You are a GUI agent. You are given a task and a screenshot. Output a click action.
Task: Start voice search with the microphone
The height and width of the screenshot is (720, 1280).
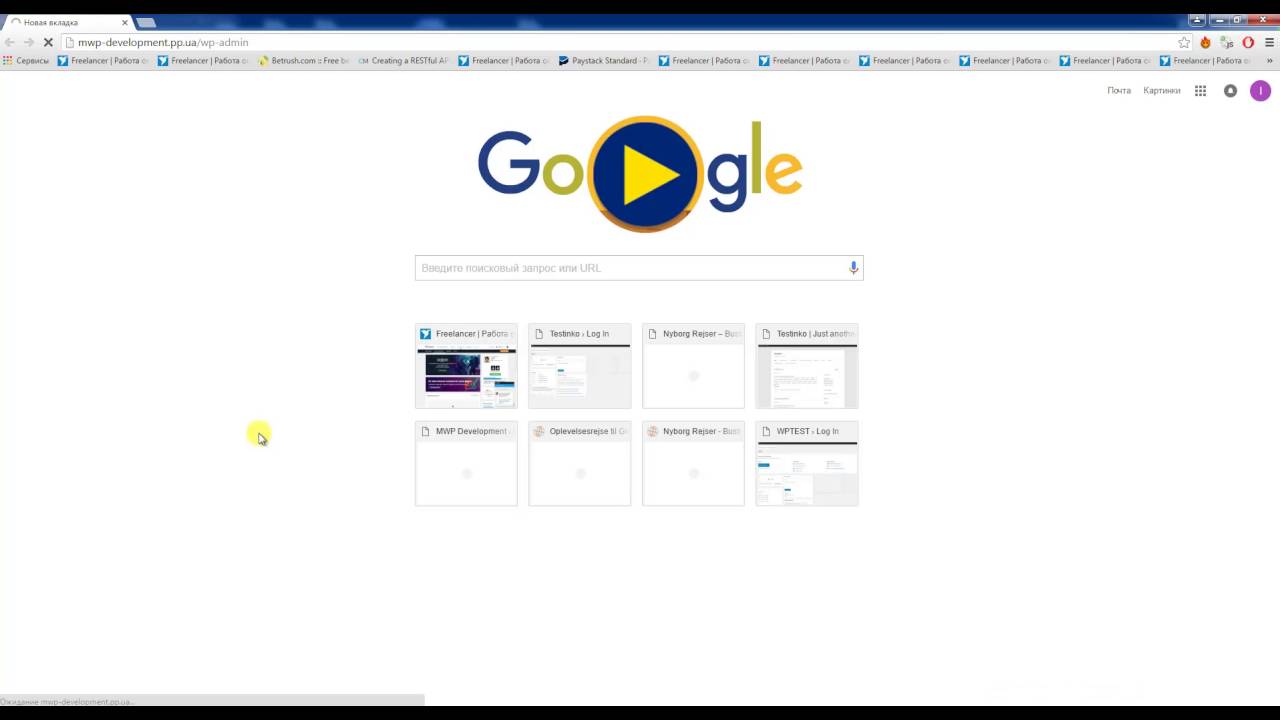pos(853,268)
